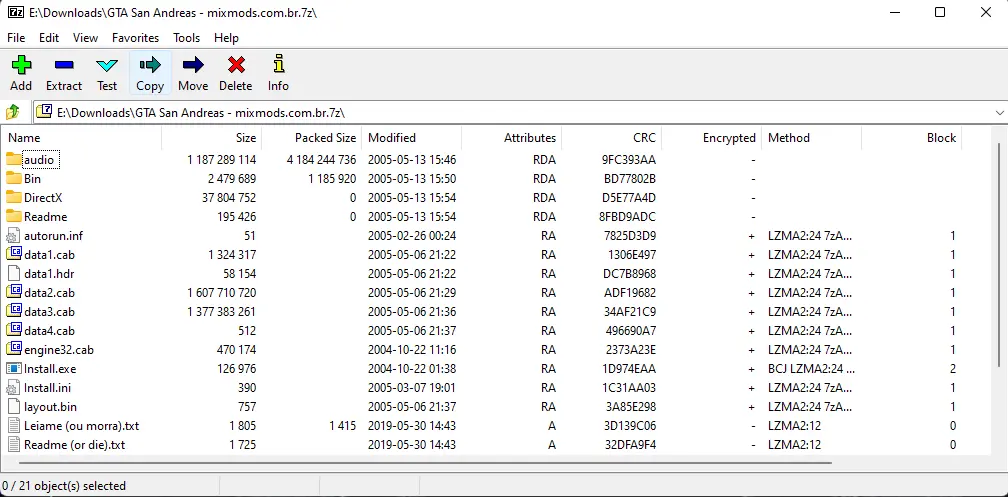
Task: Select the Readme folder icon
Action: coord(14,216)
